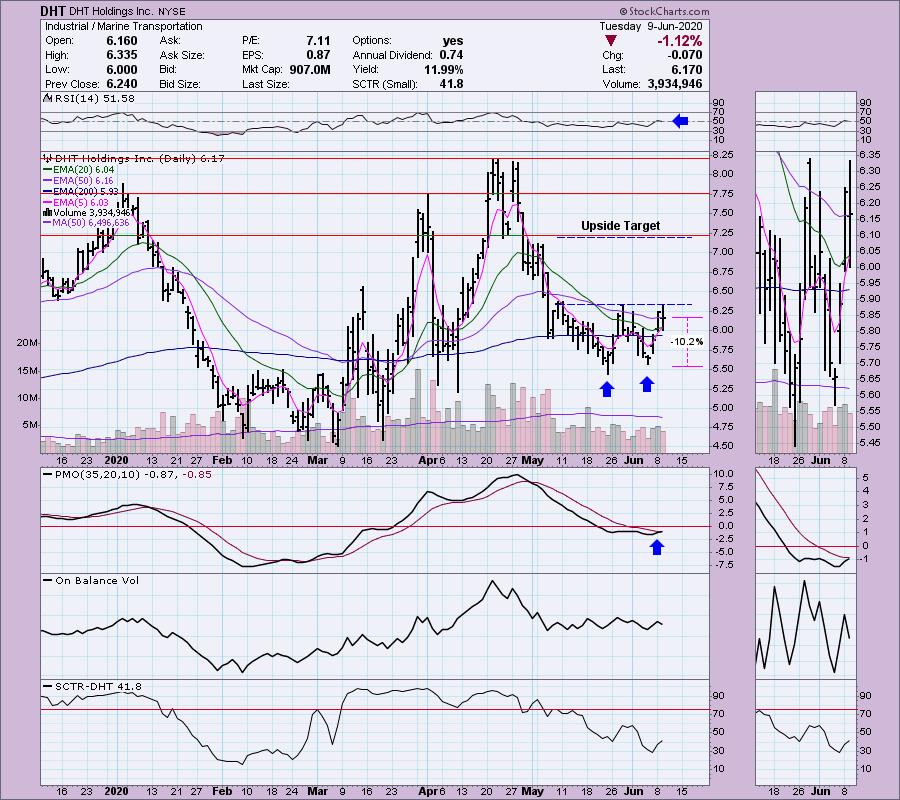Click the 6.35 label in zoomed thumbnail panel
Screen dimensions: 900x800
pyautogui.click(x=870, y=154)
